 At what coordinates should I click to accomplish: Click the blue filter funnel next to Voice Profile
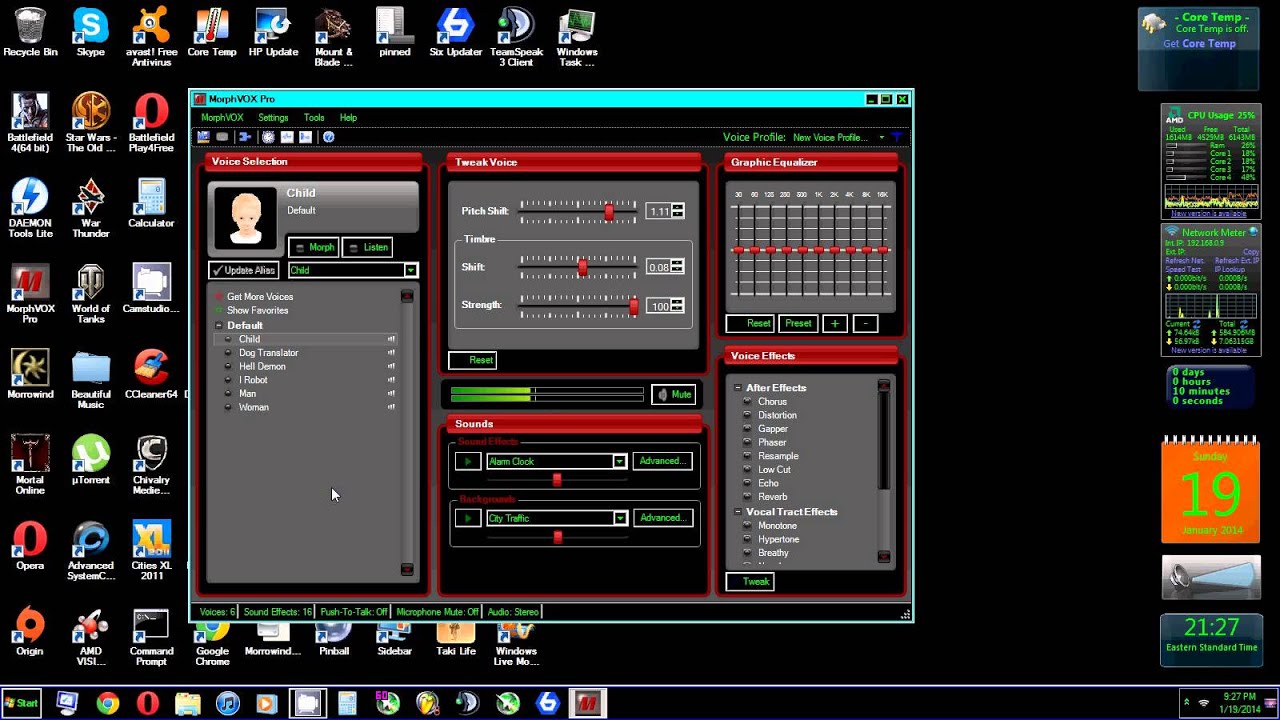pyautogui.click(x=897, y=137)
